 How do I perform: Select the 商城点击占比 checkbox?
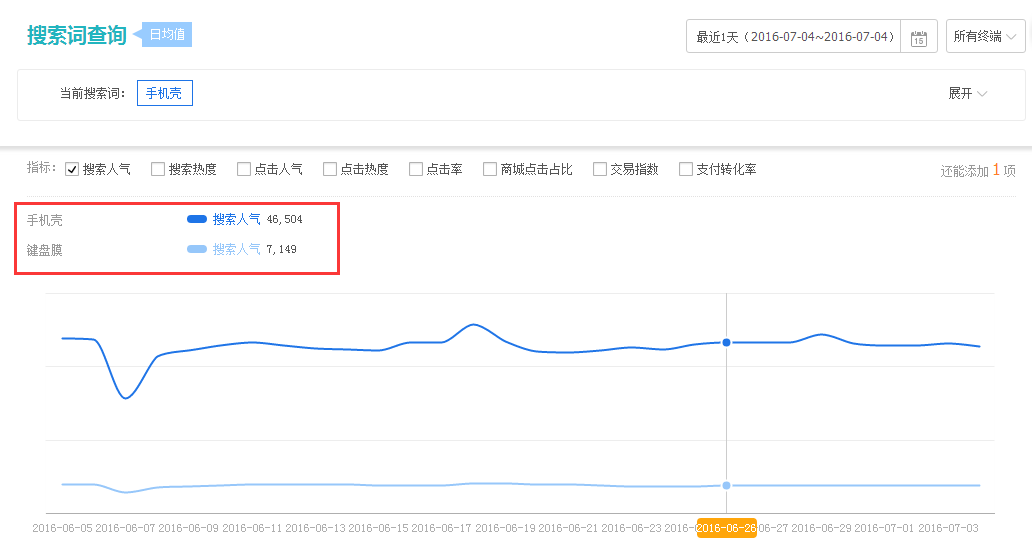(490, 169)
